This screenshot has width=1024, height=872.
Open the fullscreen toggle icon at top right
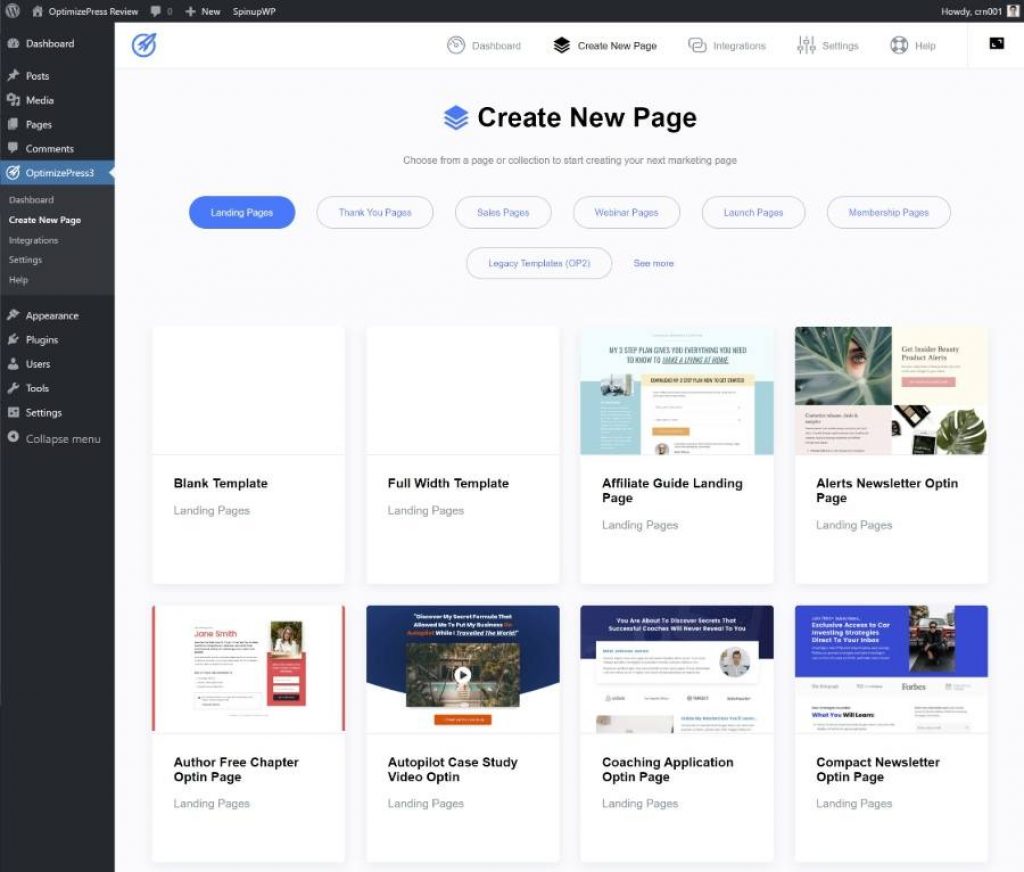pyautogui.click(x=996, y=44)
